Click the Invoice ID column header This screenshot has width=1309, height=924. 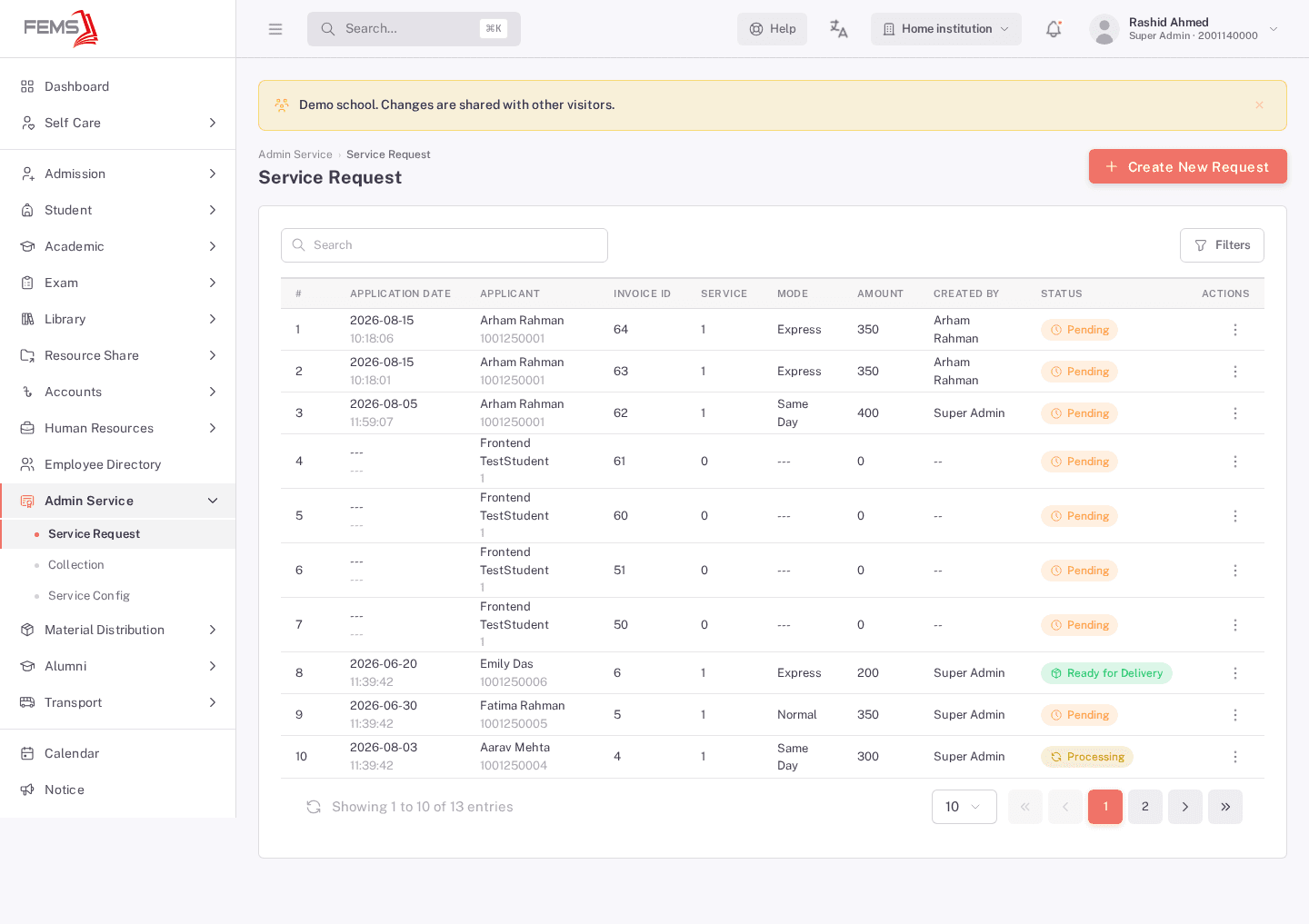[x=642, y=293]
